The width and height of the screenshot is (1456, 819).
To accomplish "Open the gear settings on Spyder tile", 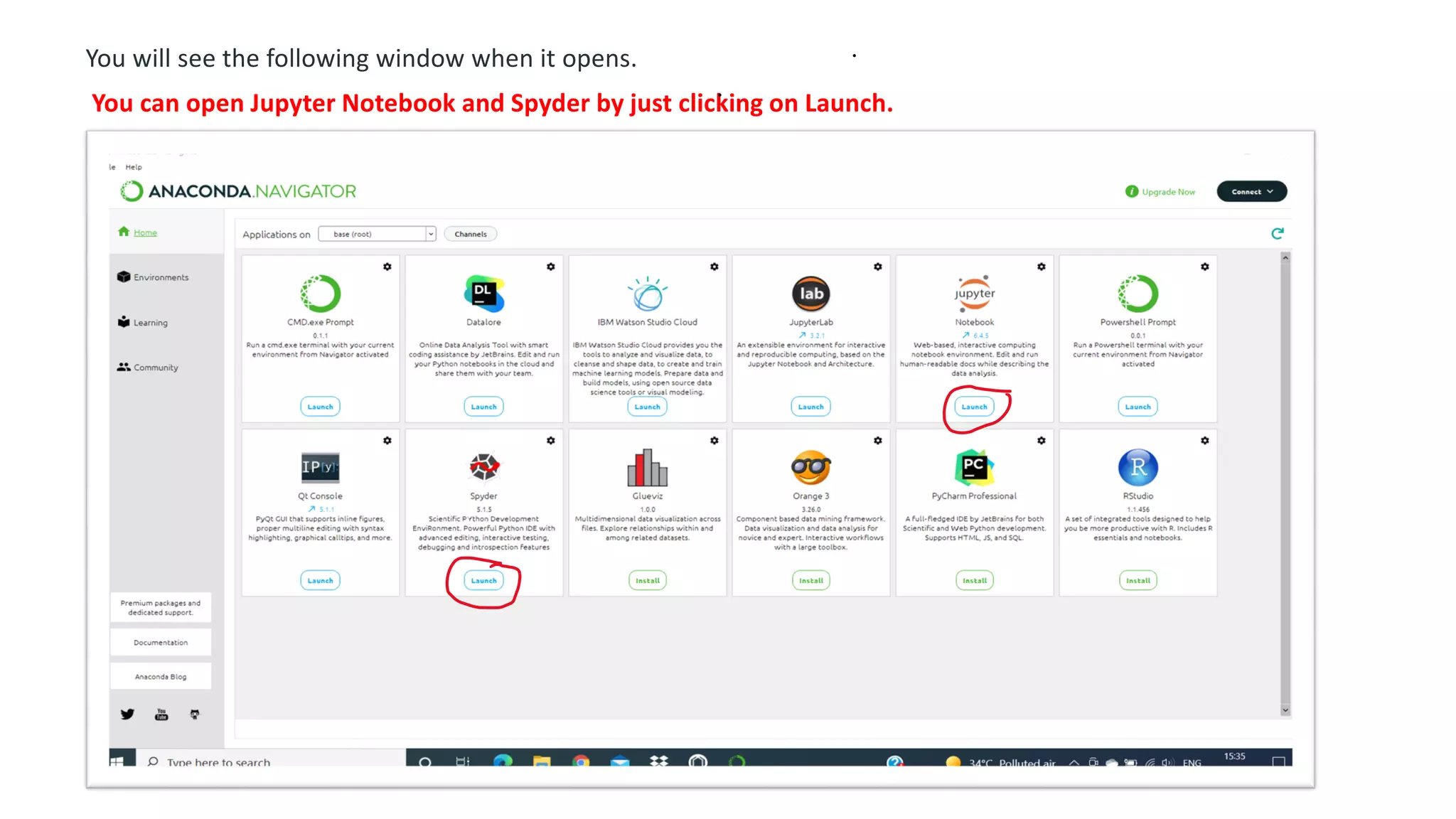I will click(550, 441).
